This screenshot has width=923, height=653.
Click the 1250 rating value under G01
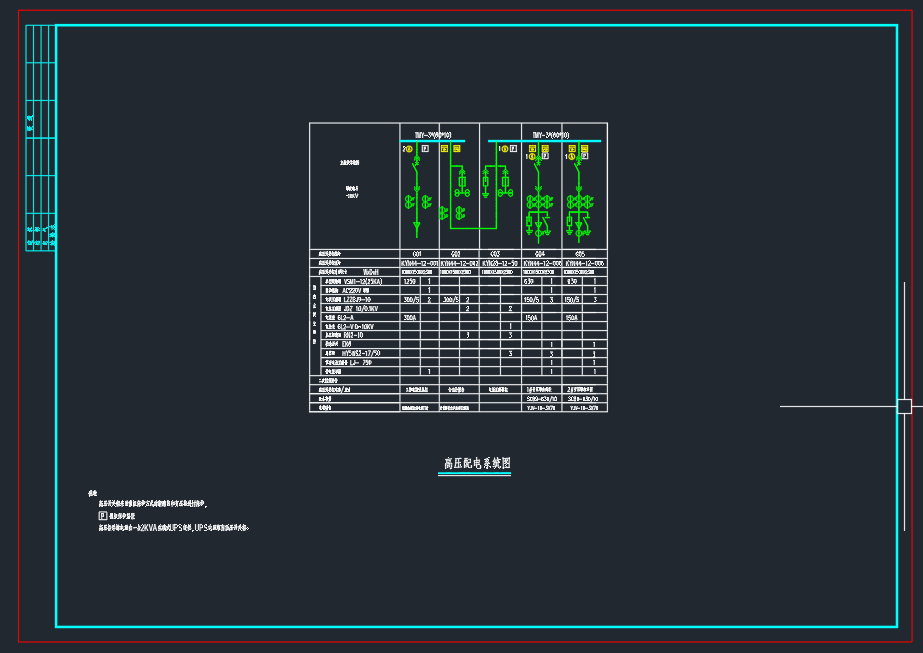click(x=408, y=281)
